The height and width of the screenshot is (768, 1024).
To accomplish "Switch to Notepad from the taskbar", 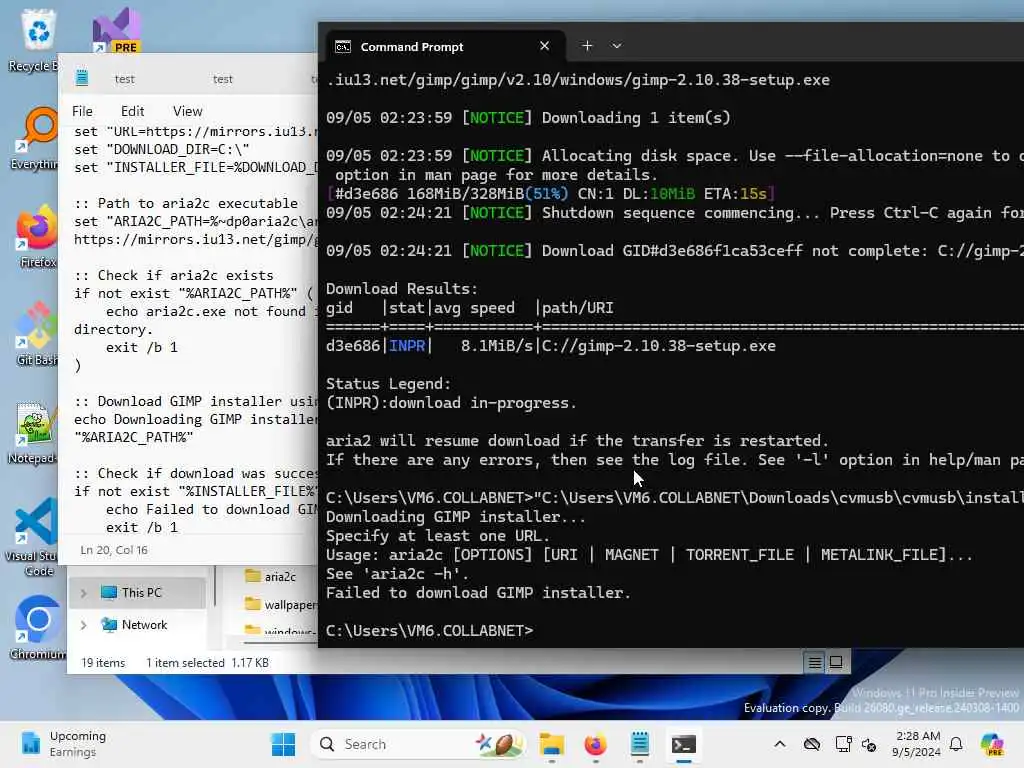I will tap(639, 744).
